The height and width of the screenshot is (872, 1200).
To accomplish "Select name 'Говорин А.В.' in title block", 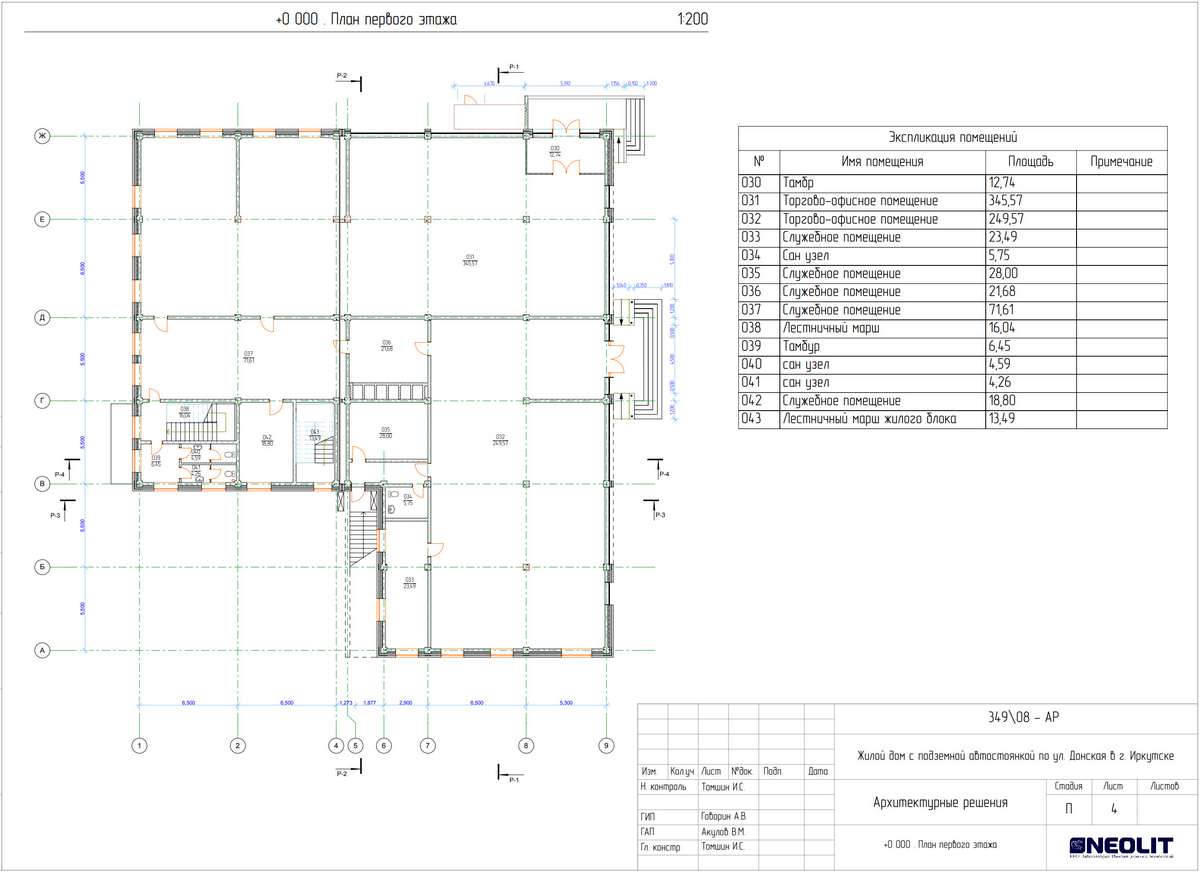I will 724,816.
